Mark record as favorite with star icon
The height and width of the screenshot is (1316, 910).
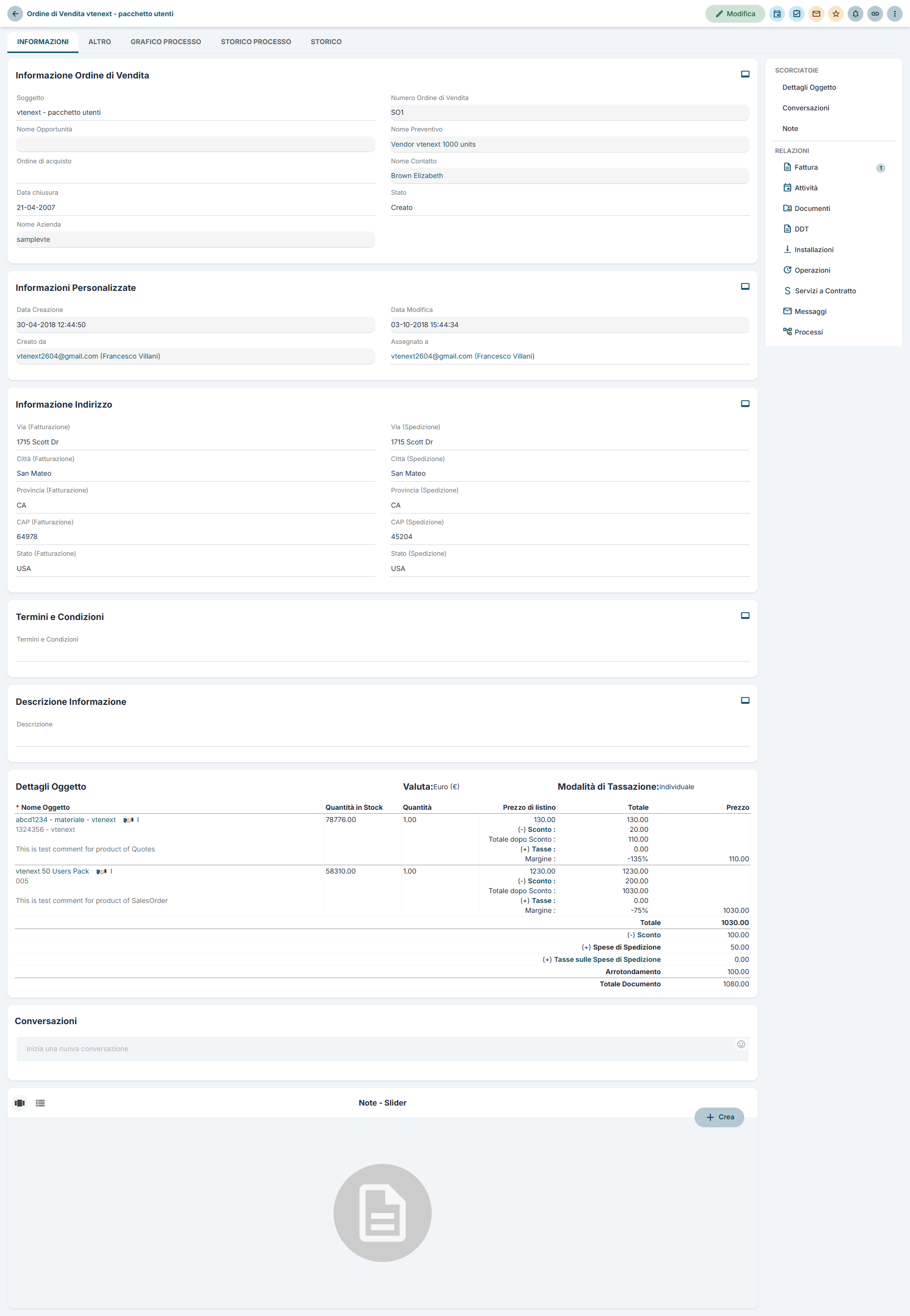[x=835, y=14]
